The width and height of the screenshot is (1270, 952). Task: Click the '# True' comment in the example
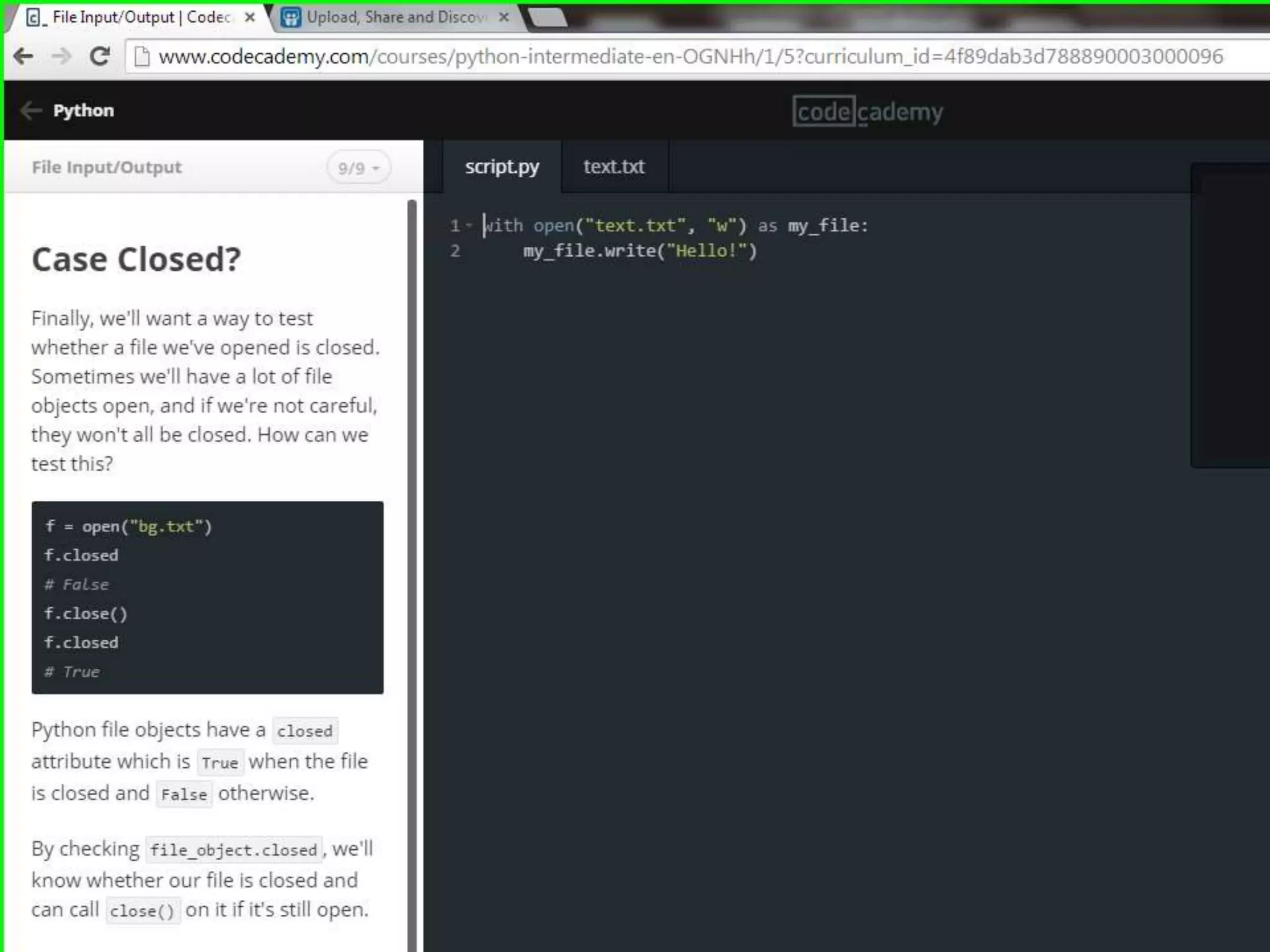pos(72,672)
